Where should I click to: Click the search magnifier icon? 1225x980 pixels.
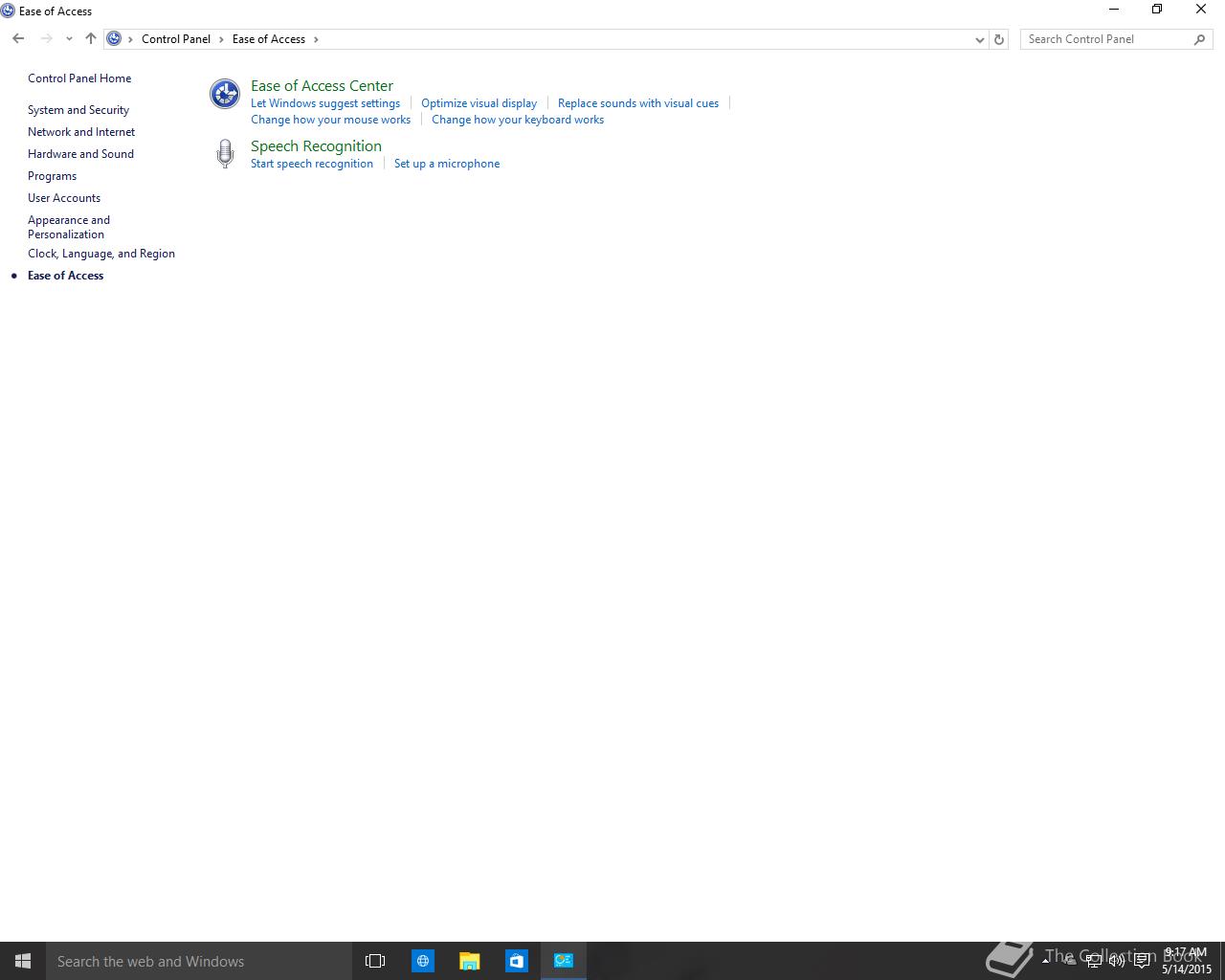click(x=1200, y=39)
